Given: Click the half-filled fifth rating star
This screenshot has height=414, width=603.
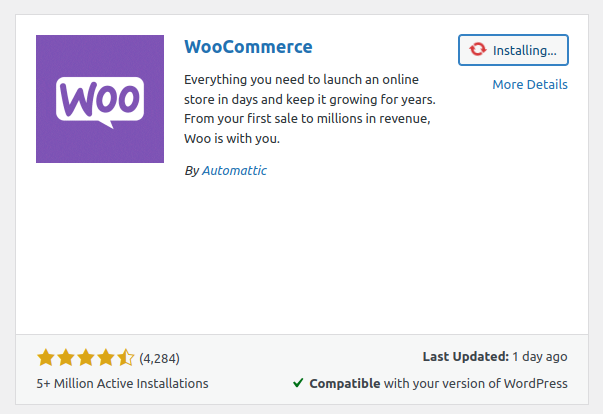Looking at the screenshot, I should click(125, 357).
